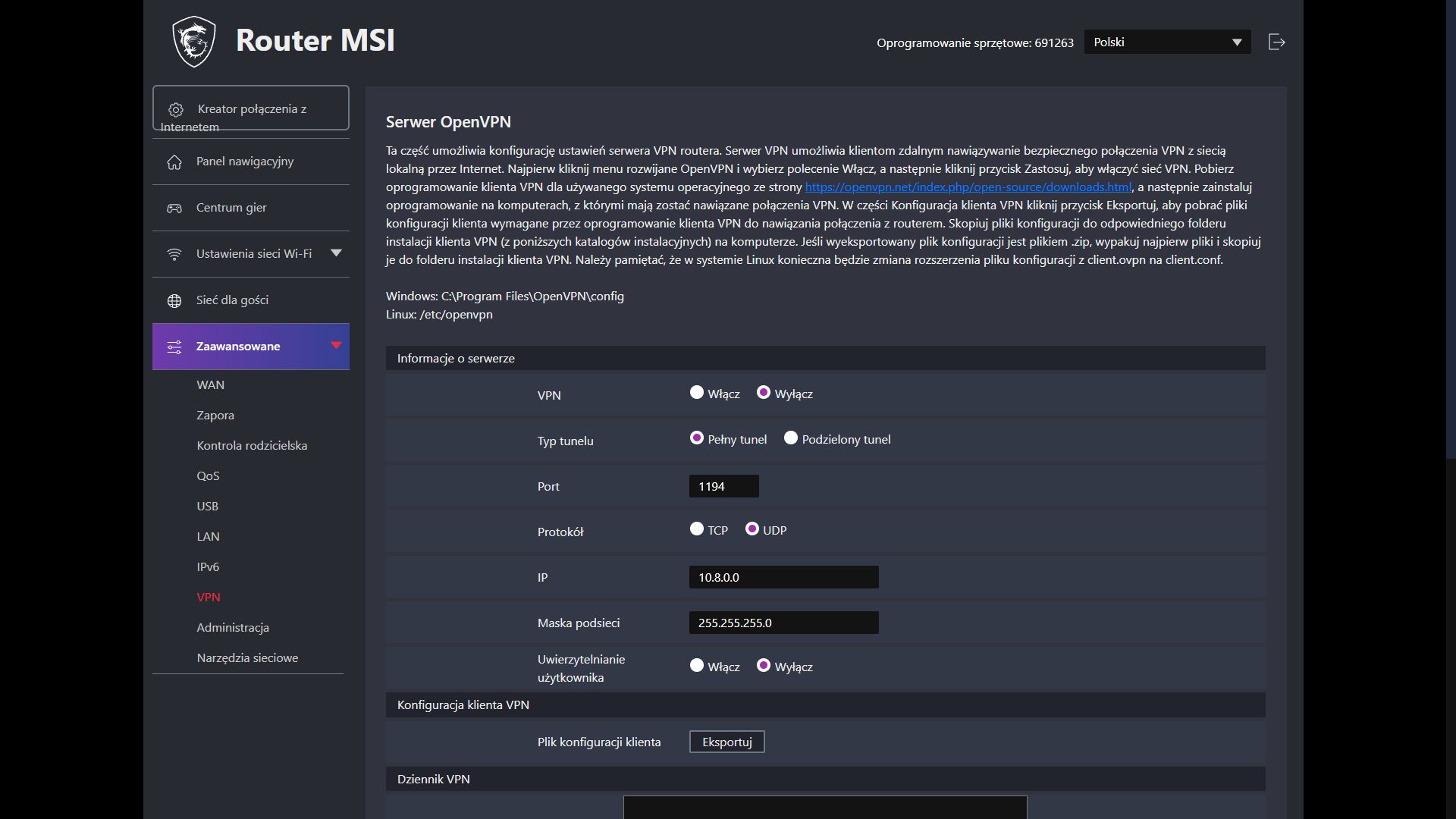Click the Windows OpenVPN config path text

coord(505,297)
